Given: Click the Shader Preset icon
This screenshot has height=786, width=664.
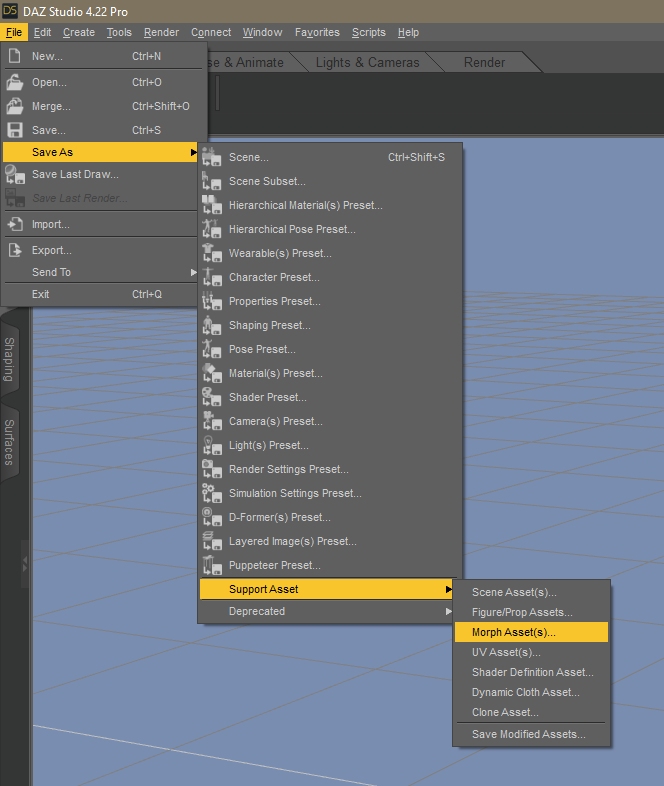Looking at the screenshot, I should pyautogui.click(x=211, y=397).
